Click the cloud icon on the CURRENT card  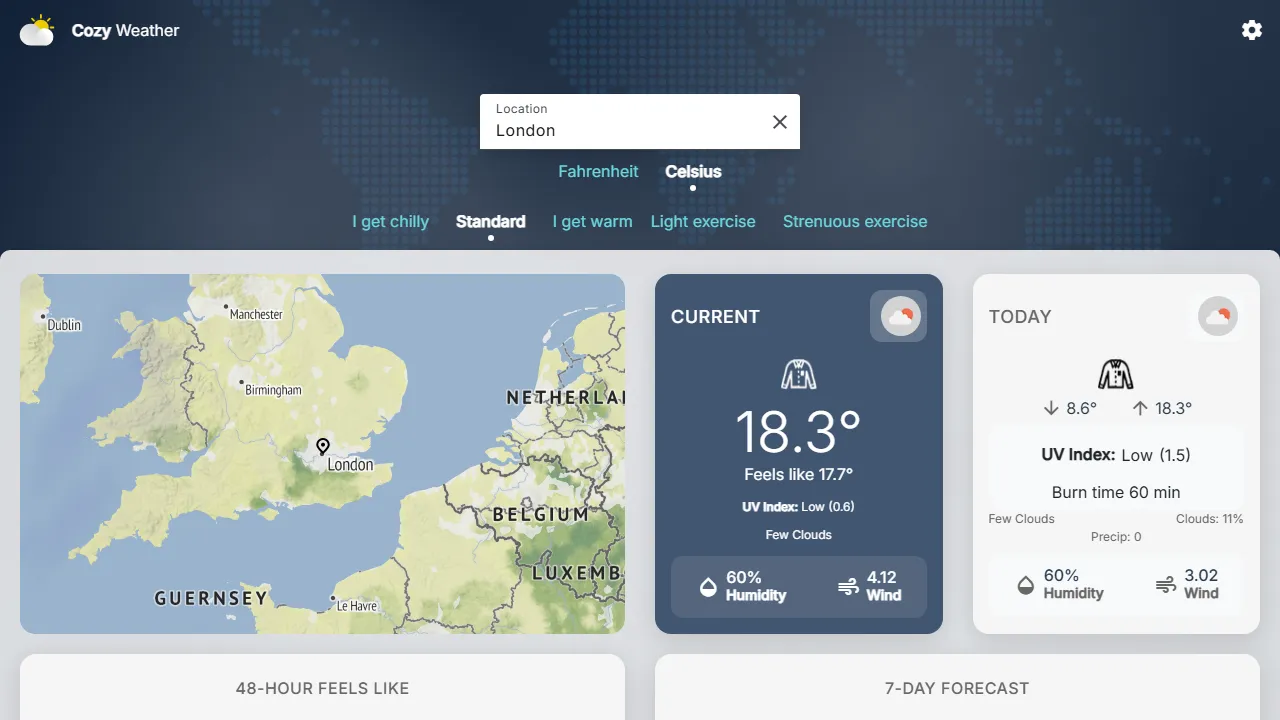tap(897, 316)
